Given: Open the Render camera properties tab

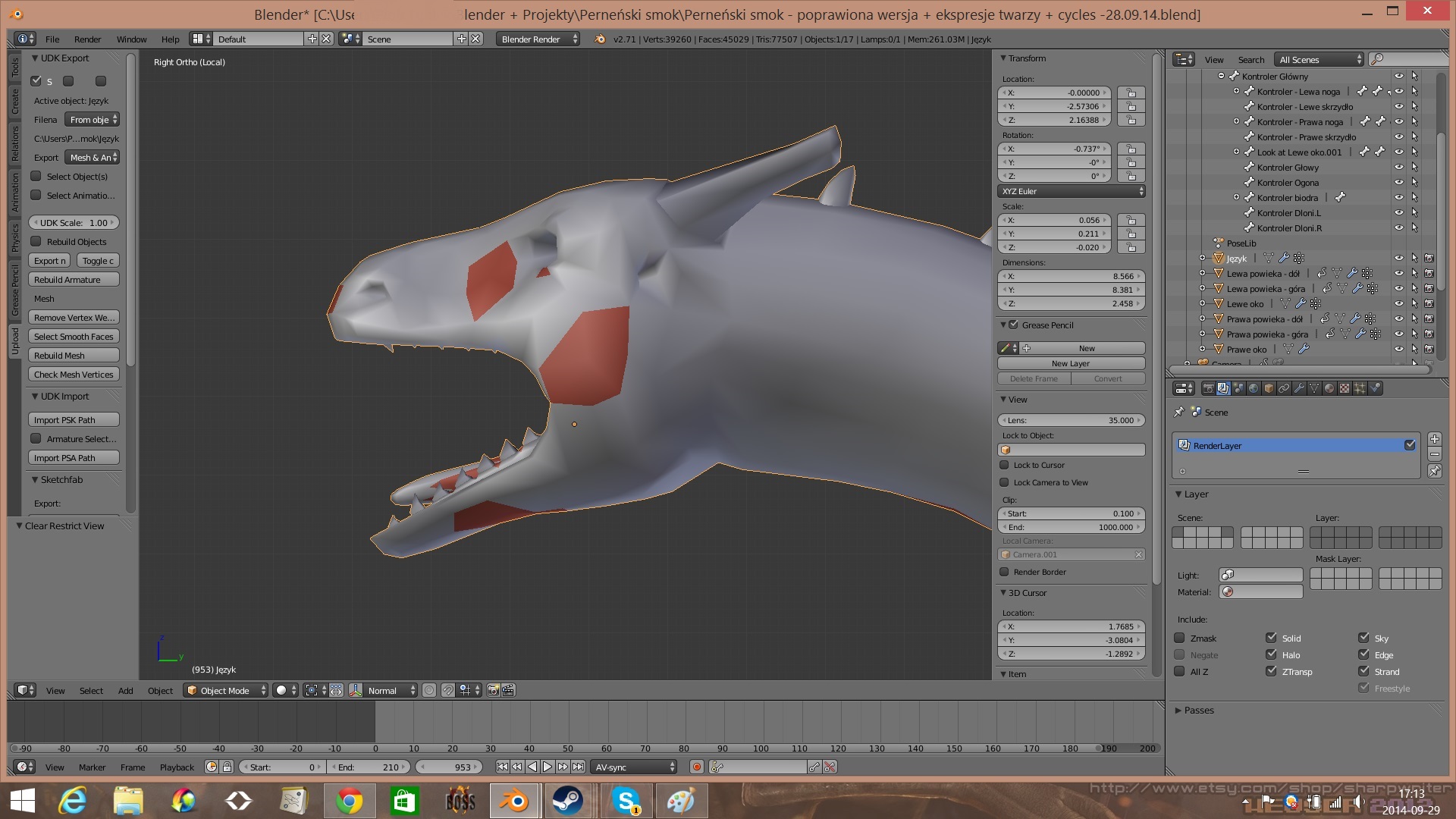Looking at the screenshot, I should pos(1208,388).
